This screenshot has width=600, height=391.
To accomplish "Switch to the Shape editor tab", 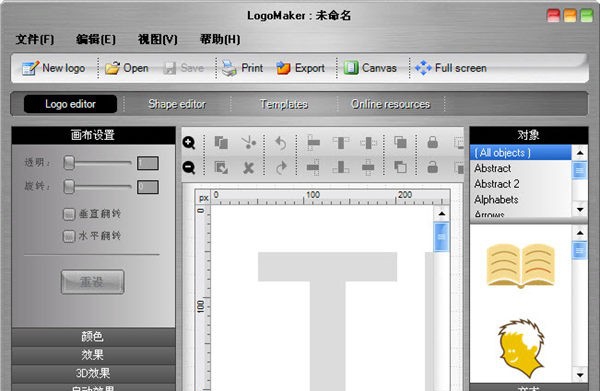I will click(x=177, y=104).
